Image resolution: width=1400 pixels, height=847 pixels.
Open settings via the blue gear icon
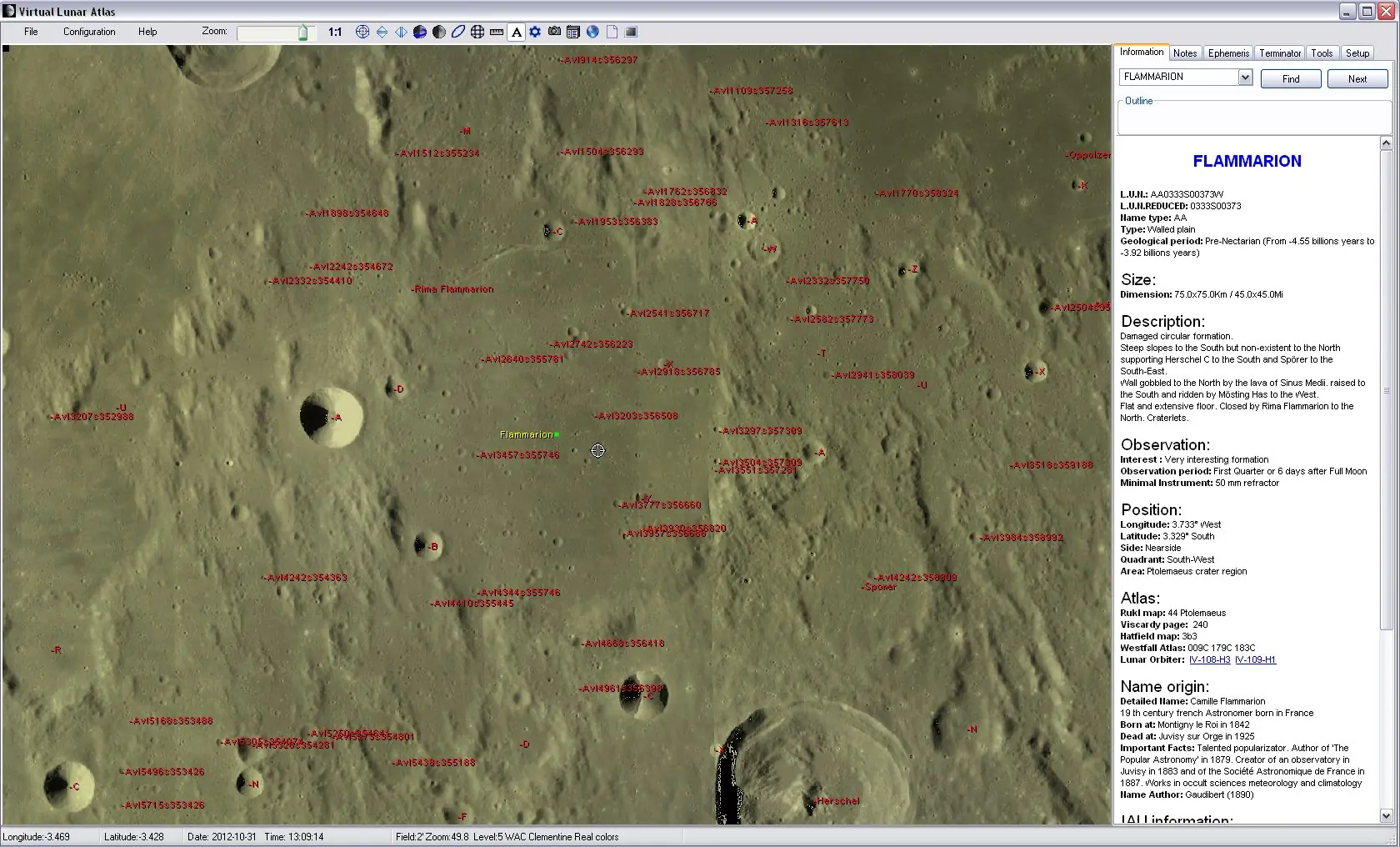pos(535,32)
